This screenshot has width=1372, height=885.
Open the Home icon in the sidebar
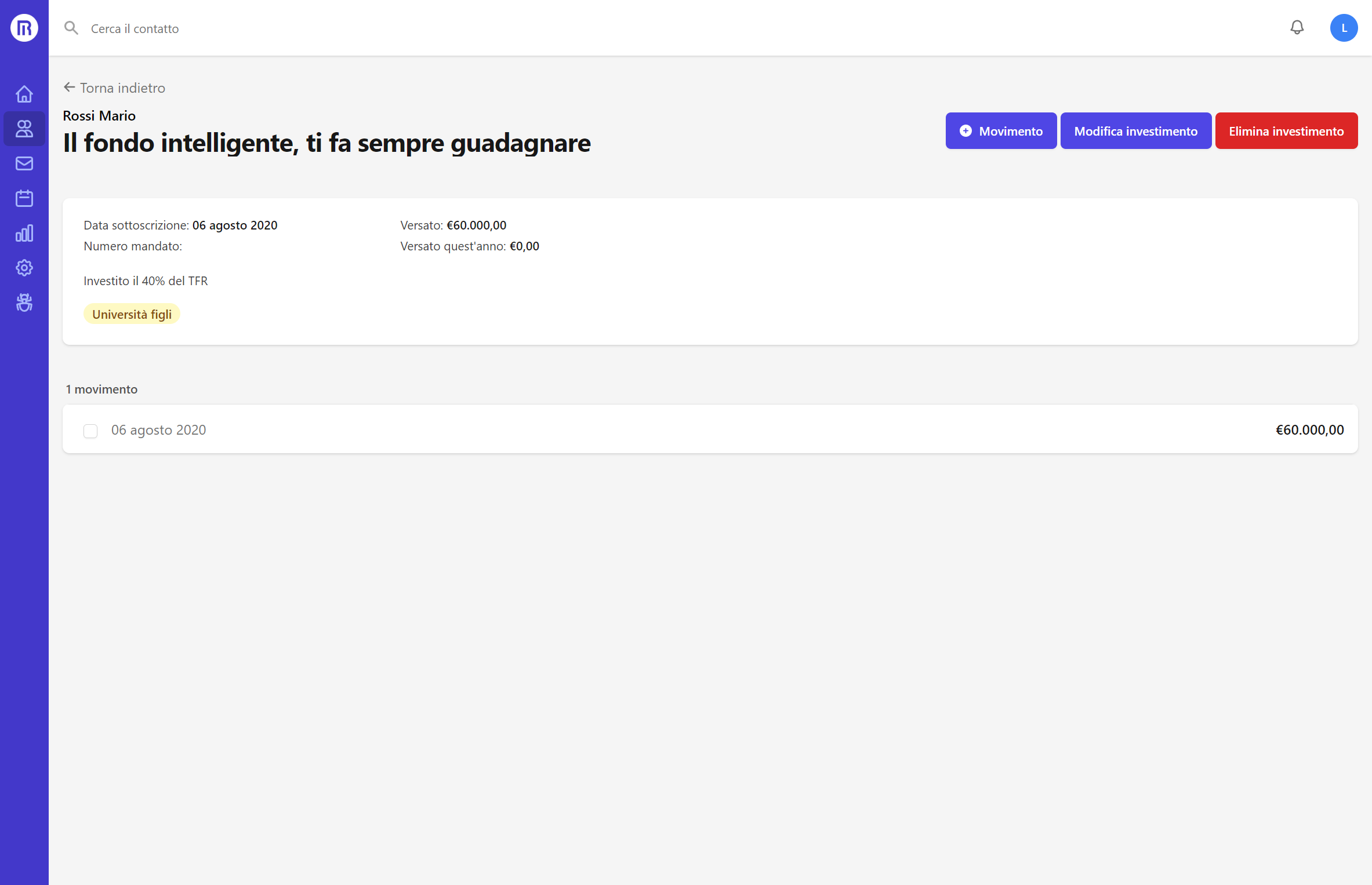[24, 93]
